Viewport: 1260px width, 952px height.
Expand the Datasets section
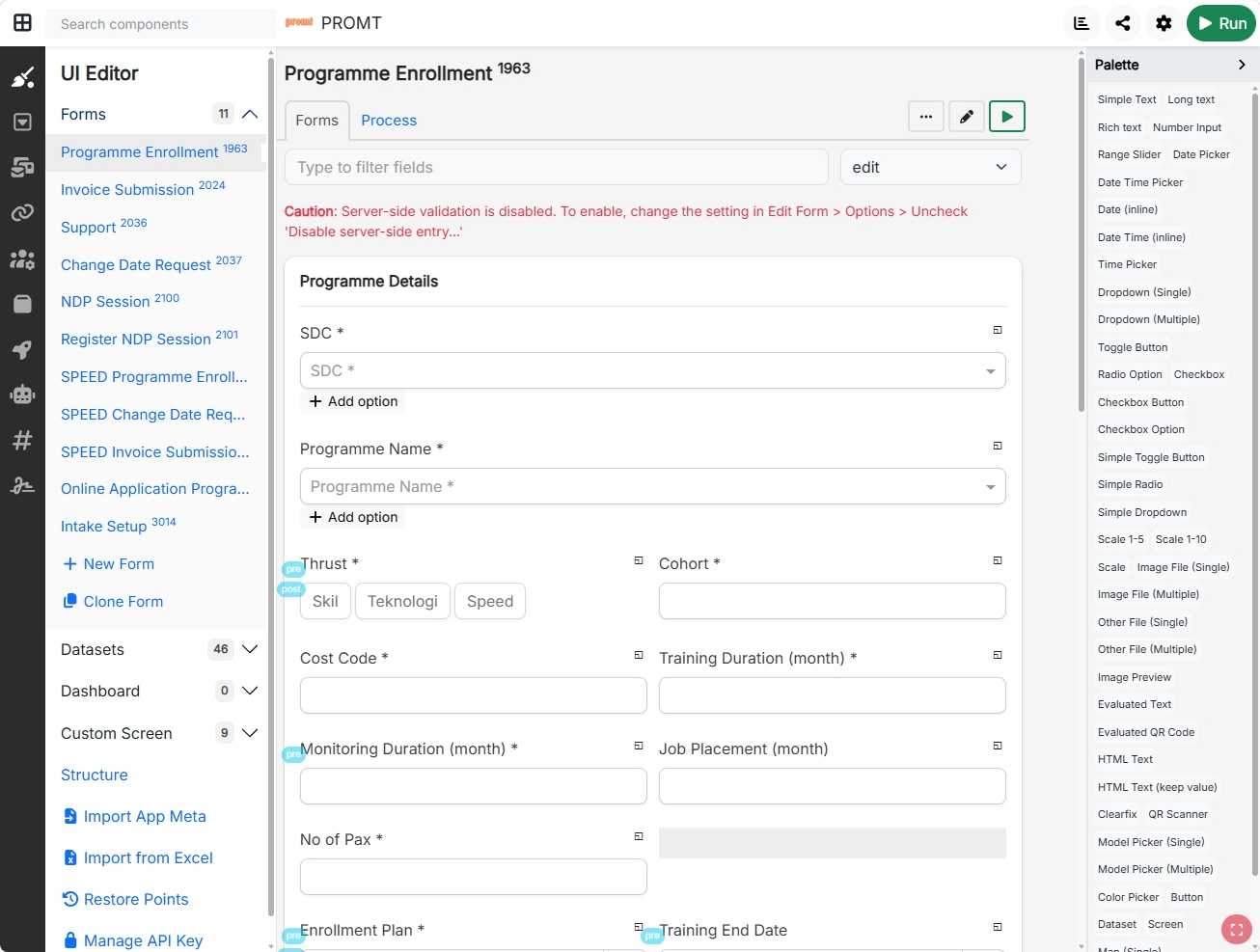pos(250,649)
